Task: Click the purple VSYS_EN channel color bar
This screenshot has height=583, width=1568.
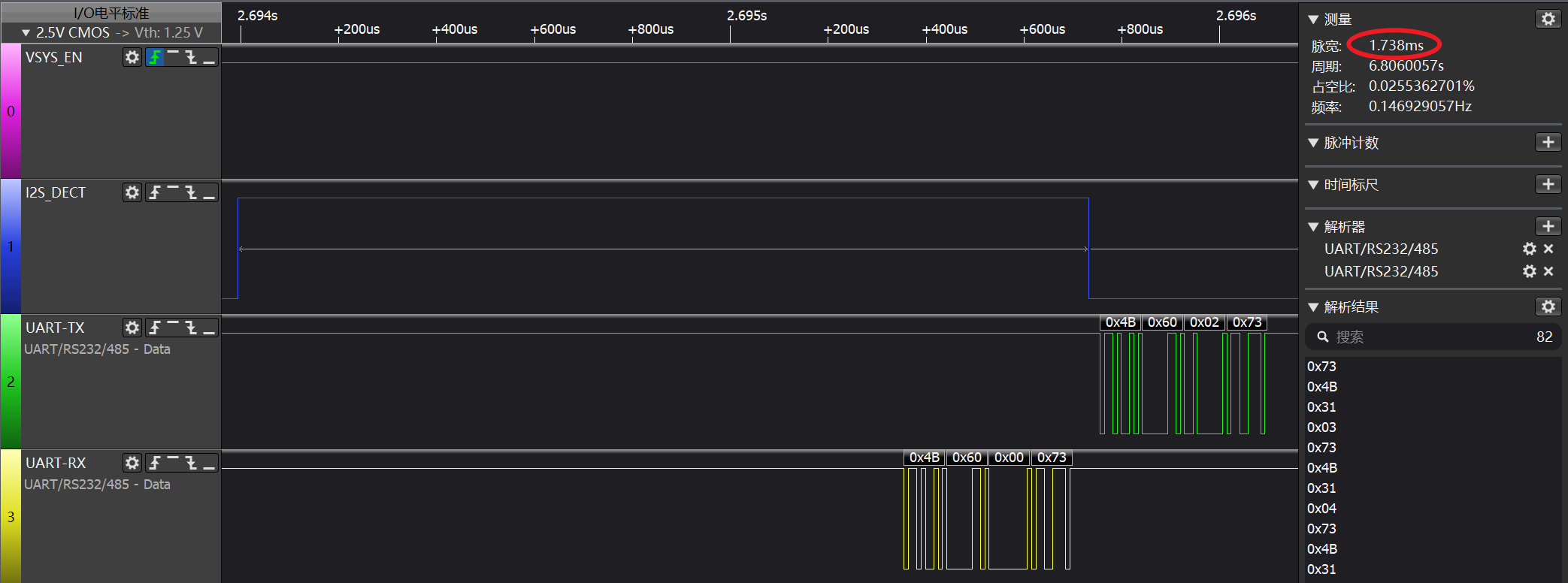Action: point(11,111)
